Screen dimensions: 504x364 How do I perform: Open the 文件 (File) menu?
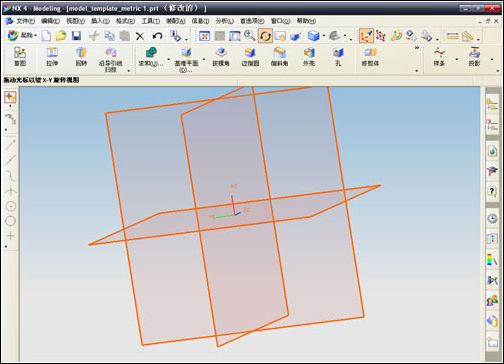point(25,21)
